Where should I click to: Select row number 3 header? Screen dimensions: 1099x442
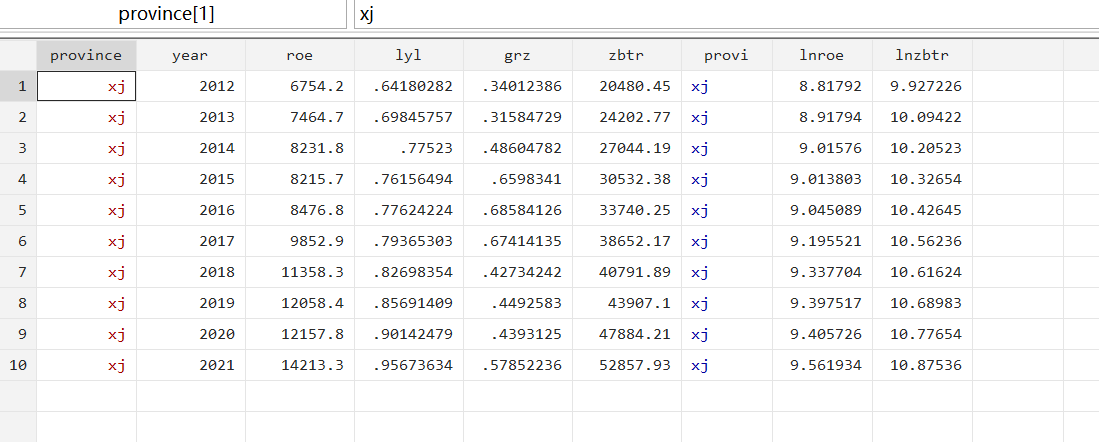click(x=18, y=149)
